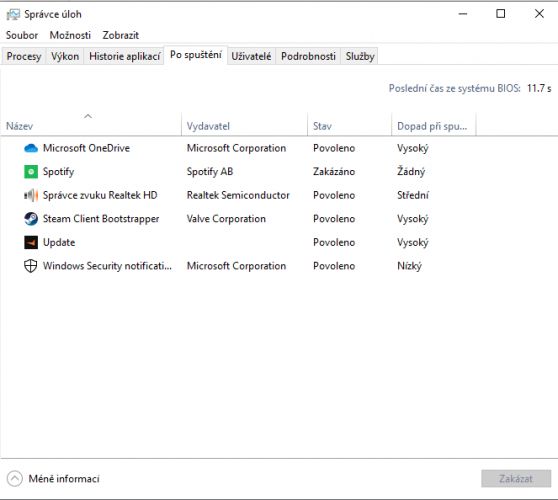
Task: Click Vysoký impact in OneDrive row
Action: pyautogui.click(x=413, y=148)
